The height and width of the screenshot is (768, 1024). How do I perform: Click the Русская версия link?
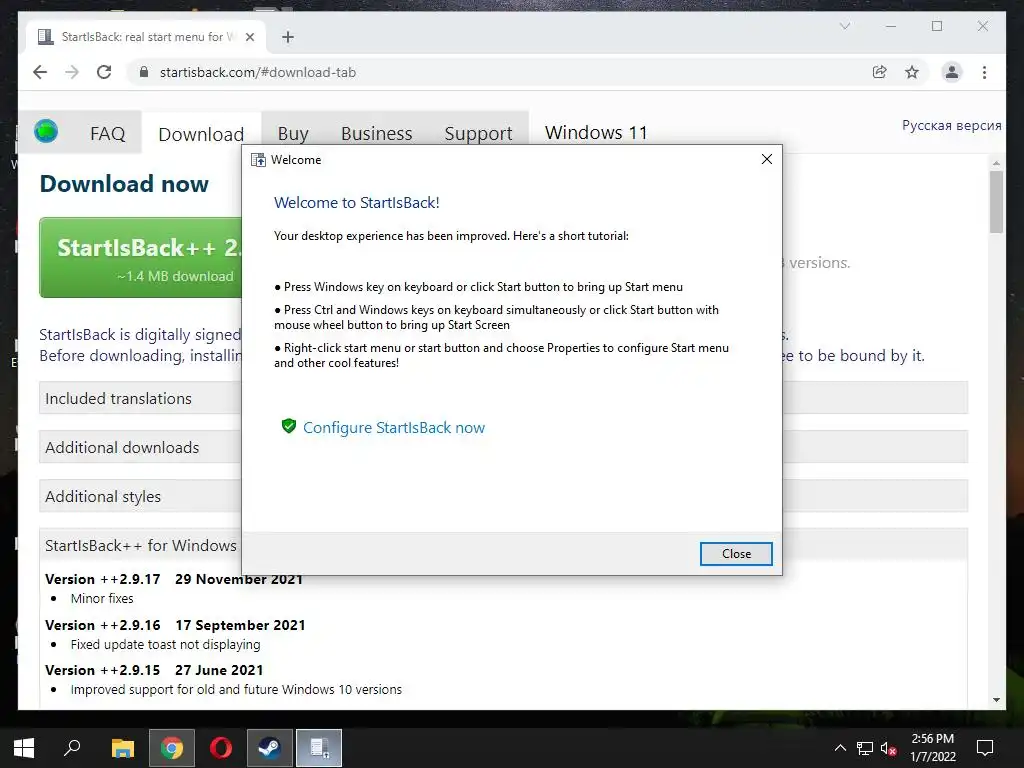pyautogui.click(x=952, y=125)
